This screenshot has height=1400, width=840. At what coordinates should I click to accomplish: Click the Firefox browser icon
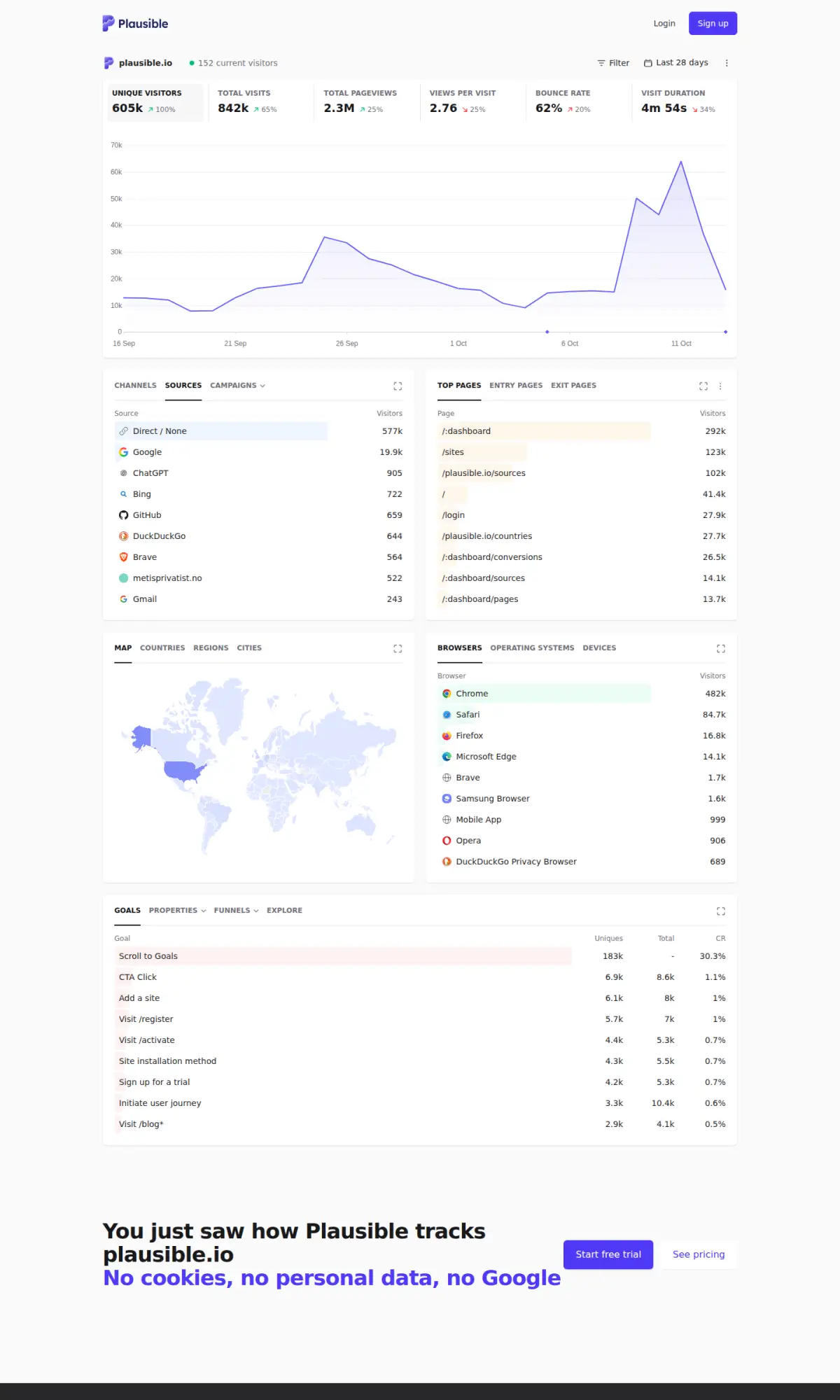pos(447,736)
